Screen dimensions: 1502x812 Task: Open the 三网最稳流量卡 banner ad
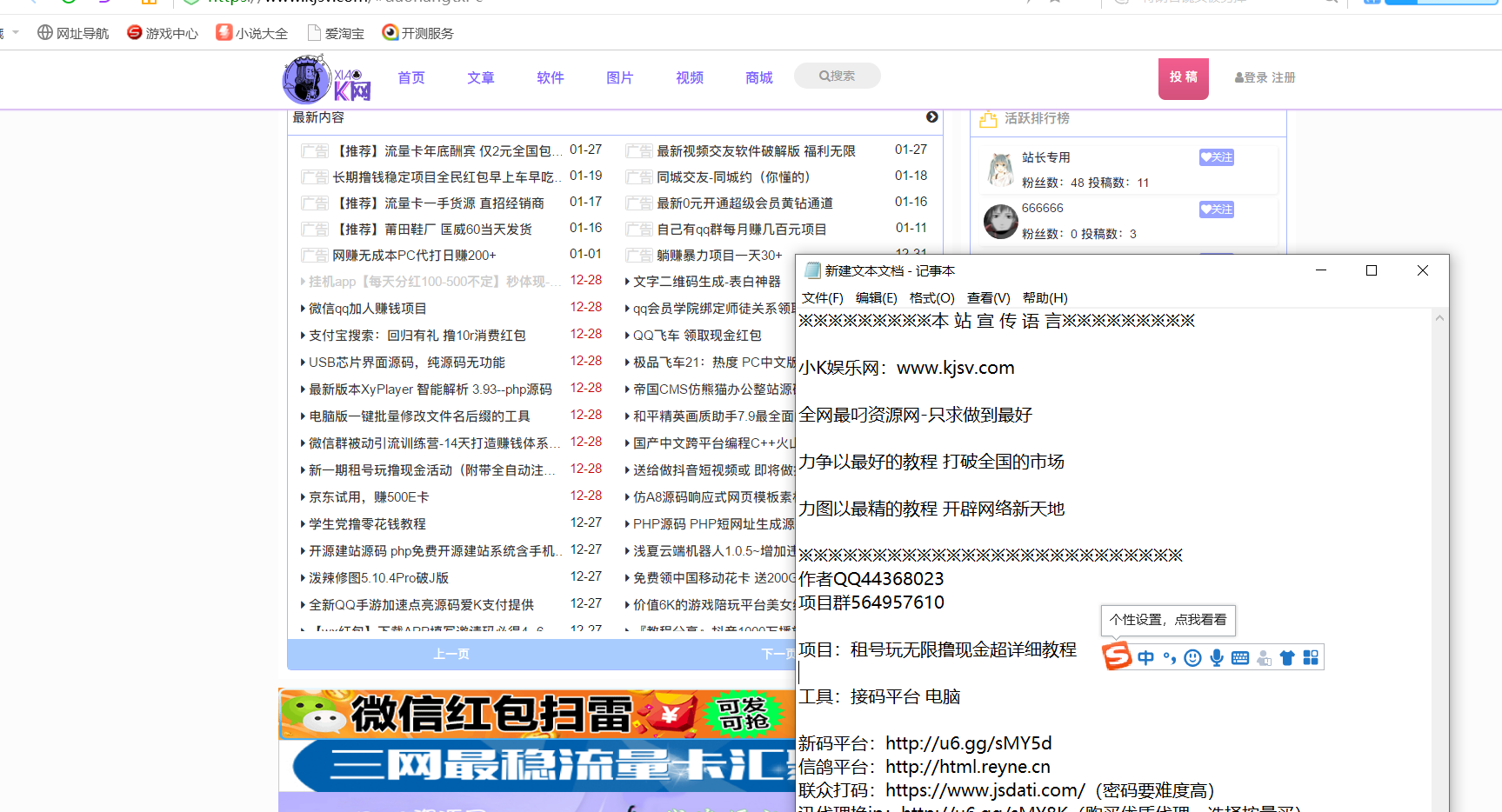(537, 765)
